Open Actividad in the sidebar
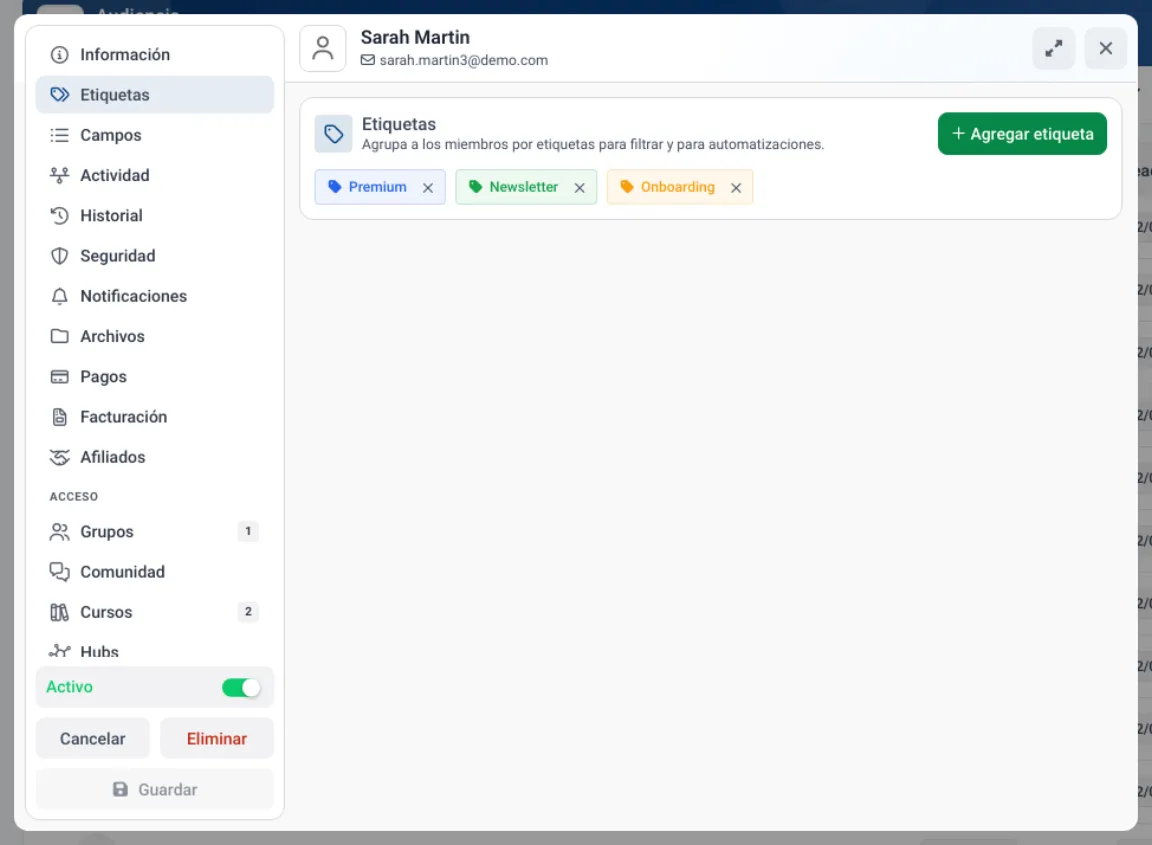 point(154,176)
